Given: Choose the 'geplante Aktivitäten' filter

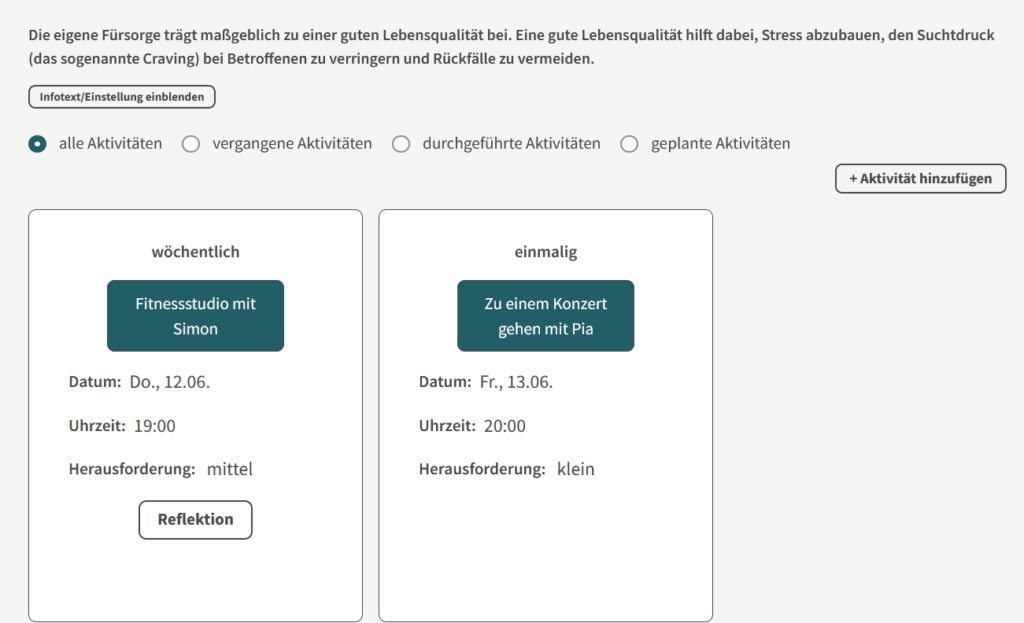Looking at the screenshot, I should click(x=629, y=144).
